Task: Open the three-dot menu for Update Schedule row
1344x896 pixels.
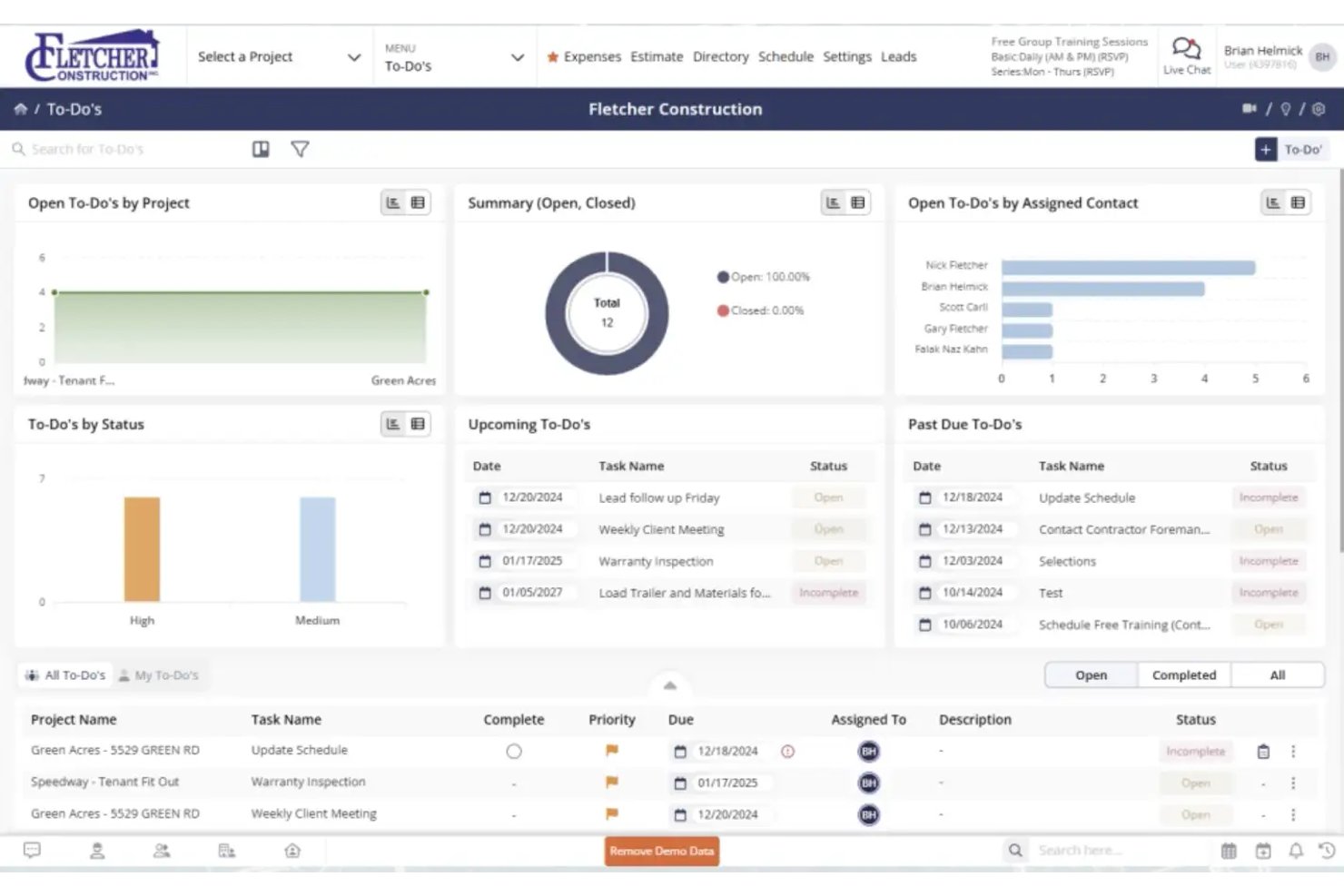Action: click(1293, 752)
